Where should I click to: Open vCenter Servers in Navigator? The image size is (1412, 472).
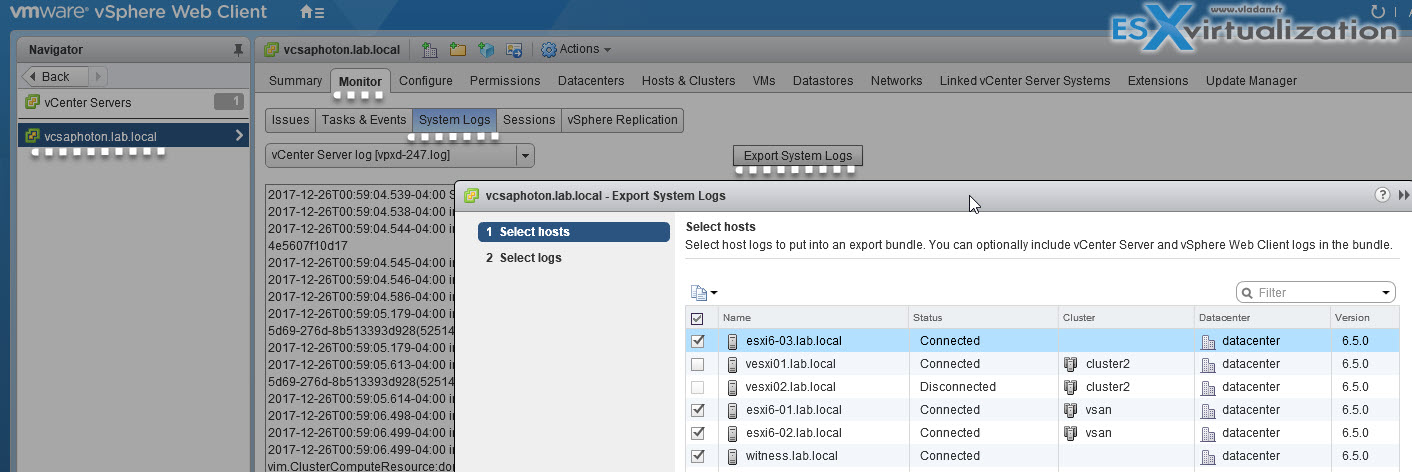(x=88, y=102)
